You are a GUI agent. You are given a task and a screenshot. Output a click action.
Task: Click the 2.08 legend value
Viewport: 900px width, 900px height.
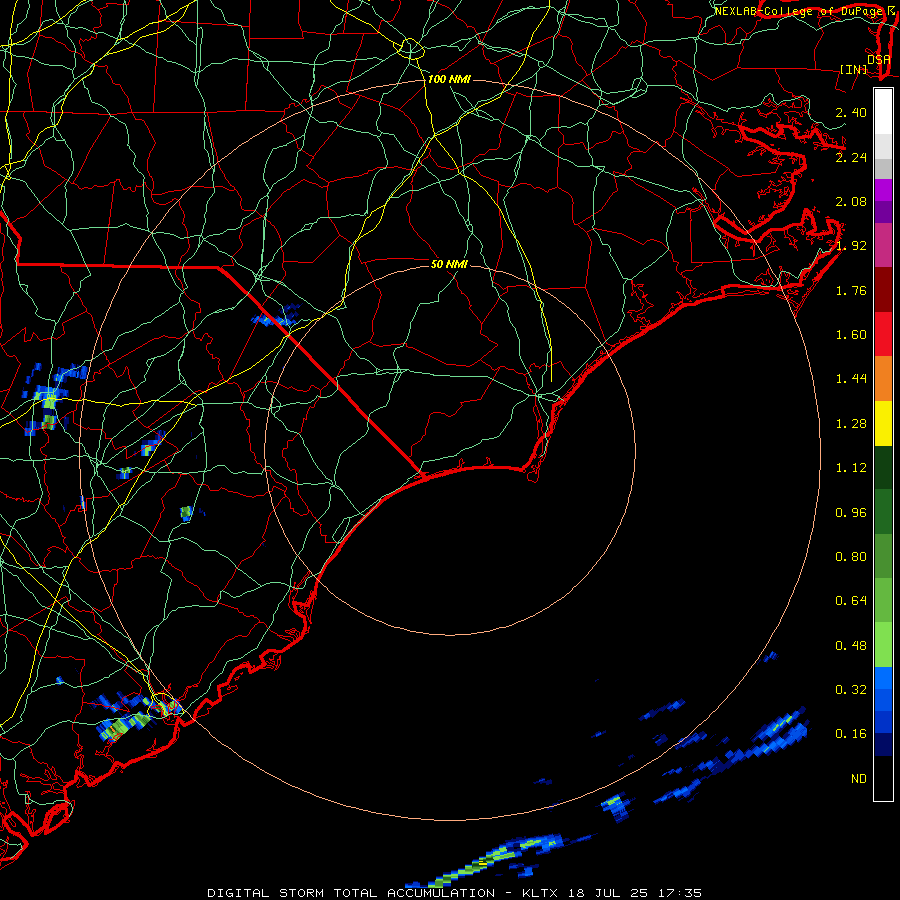(x=851, y=201)
